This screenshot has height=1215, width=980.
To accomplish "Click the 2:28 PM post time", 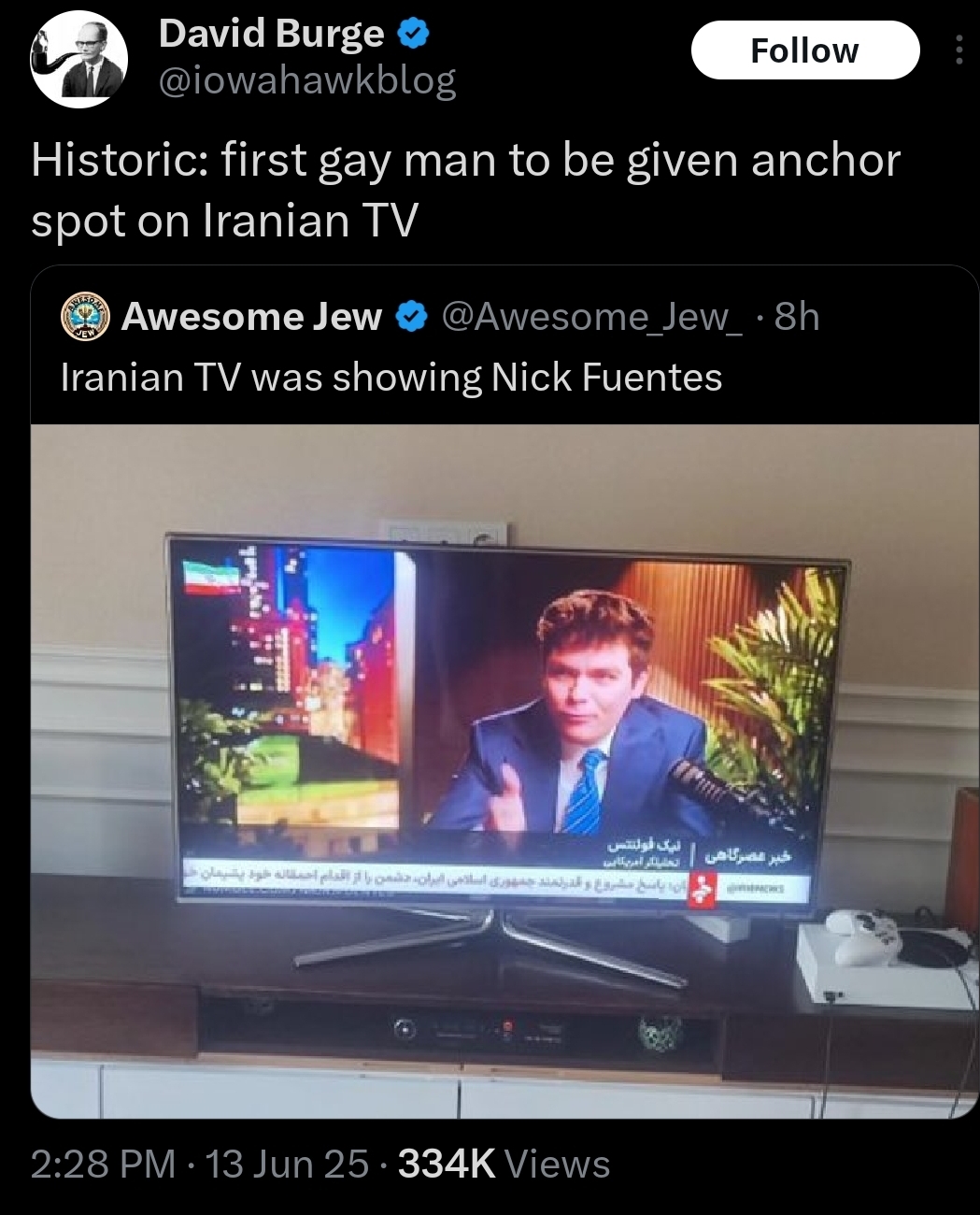I will pyautogui.click(x=103, y=1164).
